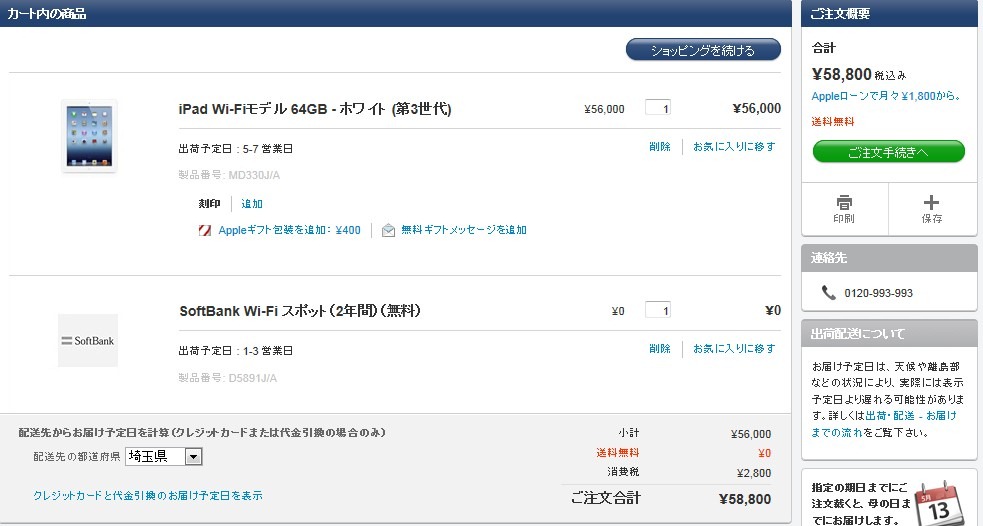This screenshot has width=983, height=526.
Task: Click 送料無料 in order summary panel
Action: coord(833,122)
